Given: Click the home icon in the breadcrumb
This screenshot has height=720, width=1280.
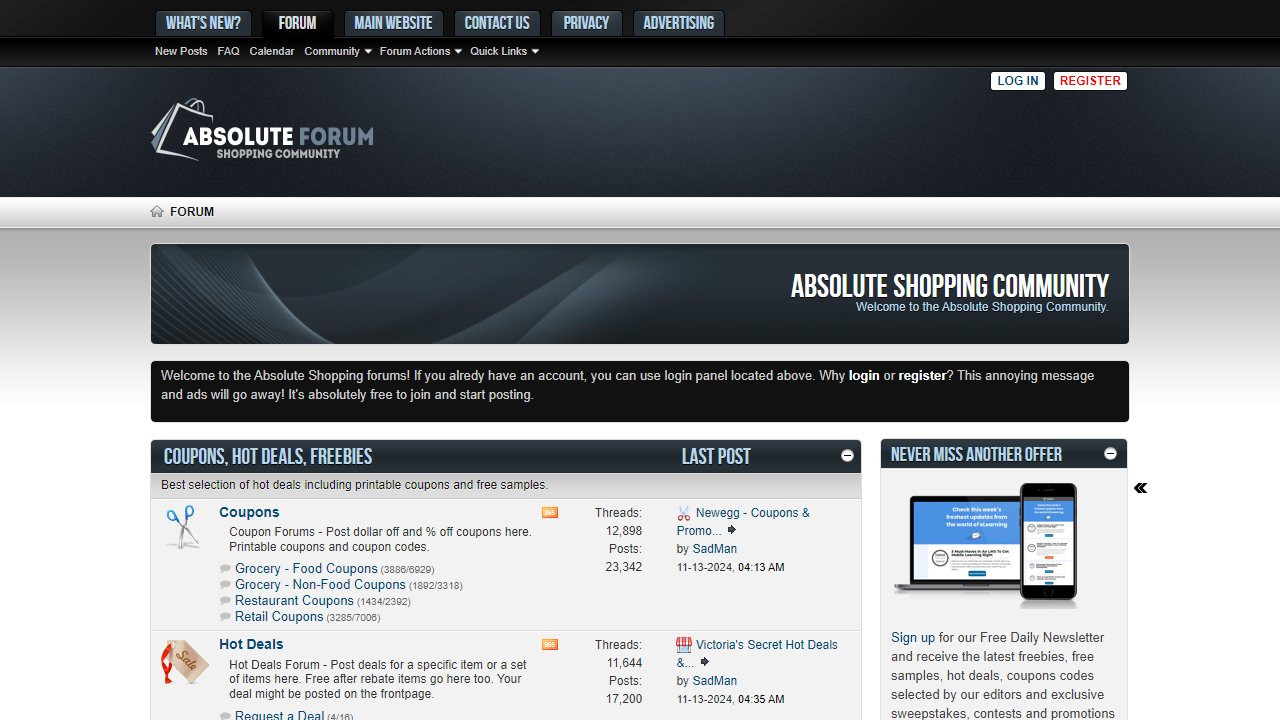Looking at the screenshot, I should (x=157, y=211).
